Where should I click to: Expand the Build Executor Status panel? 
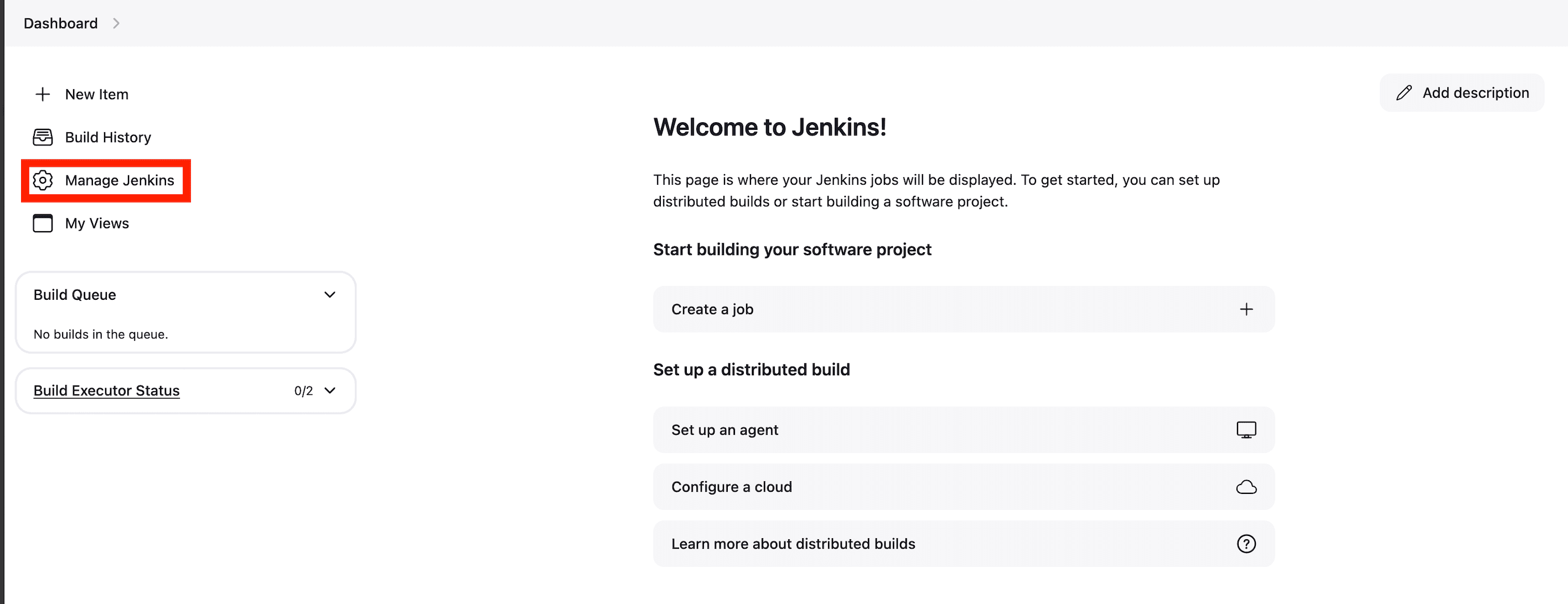329,390
